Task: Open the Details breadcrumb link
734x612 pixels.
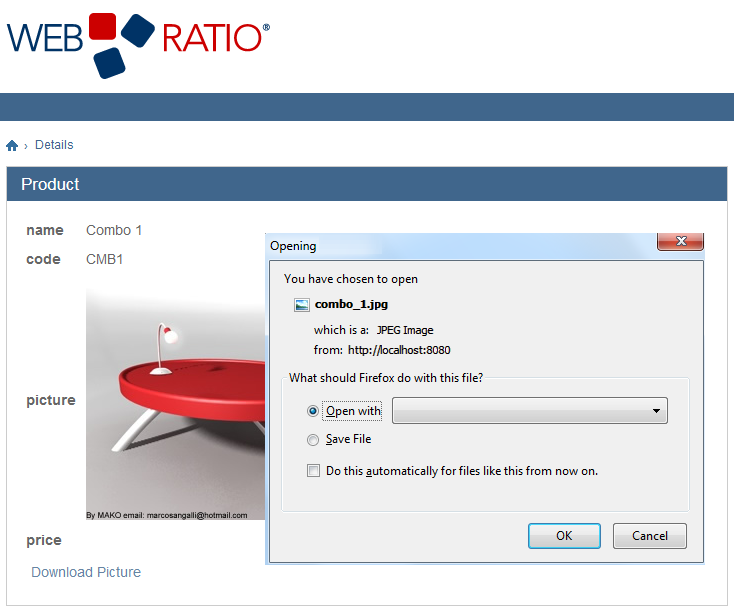Action: (54, 145)
